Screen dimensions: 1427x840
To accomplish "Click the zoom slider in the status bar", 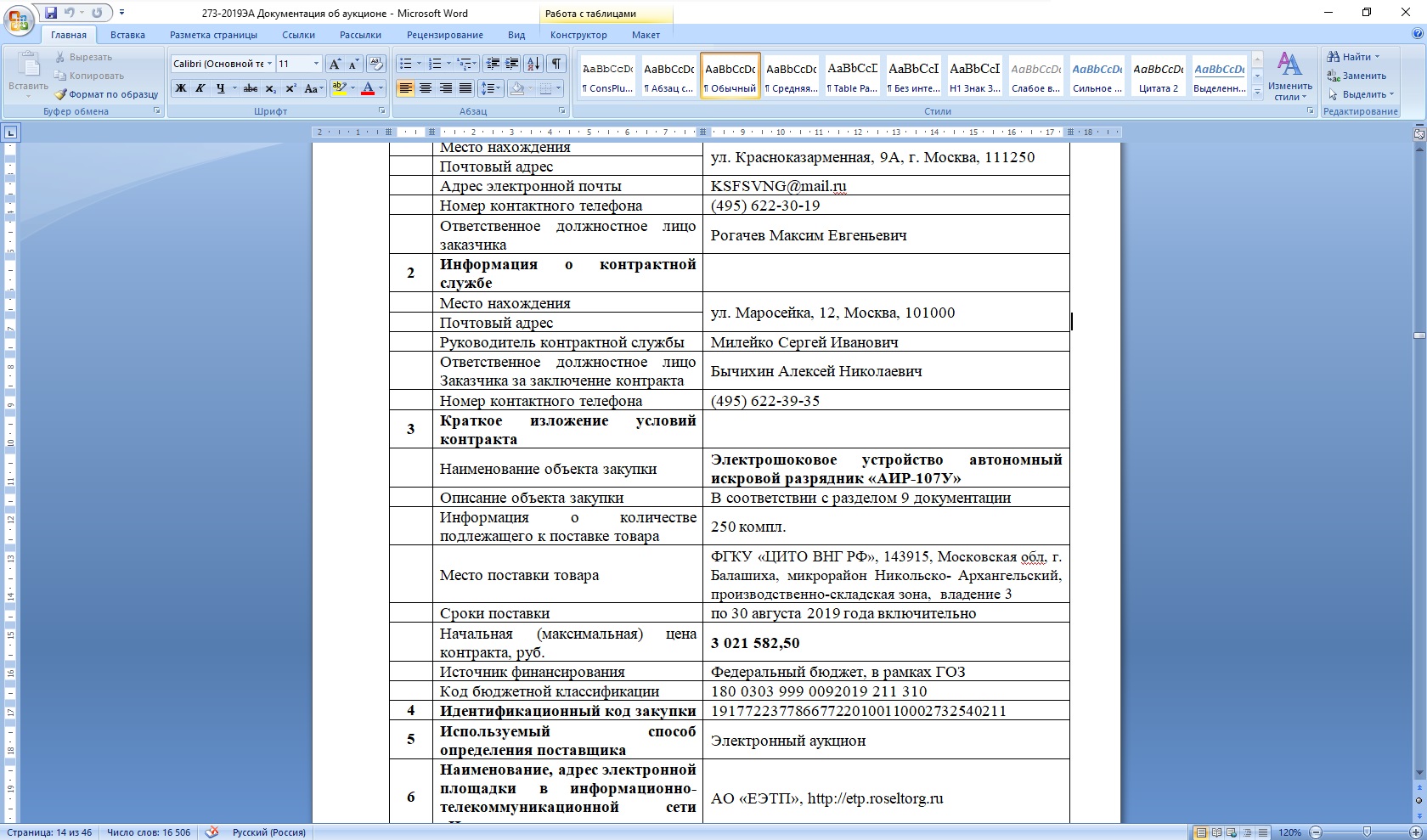I will pyautogui.click(x=1367, y=832).
